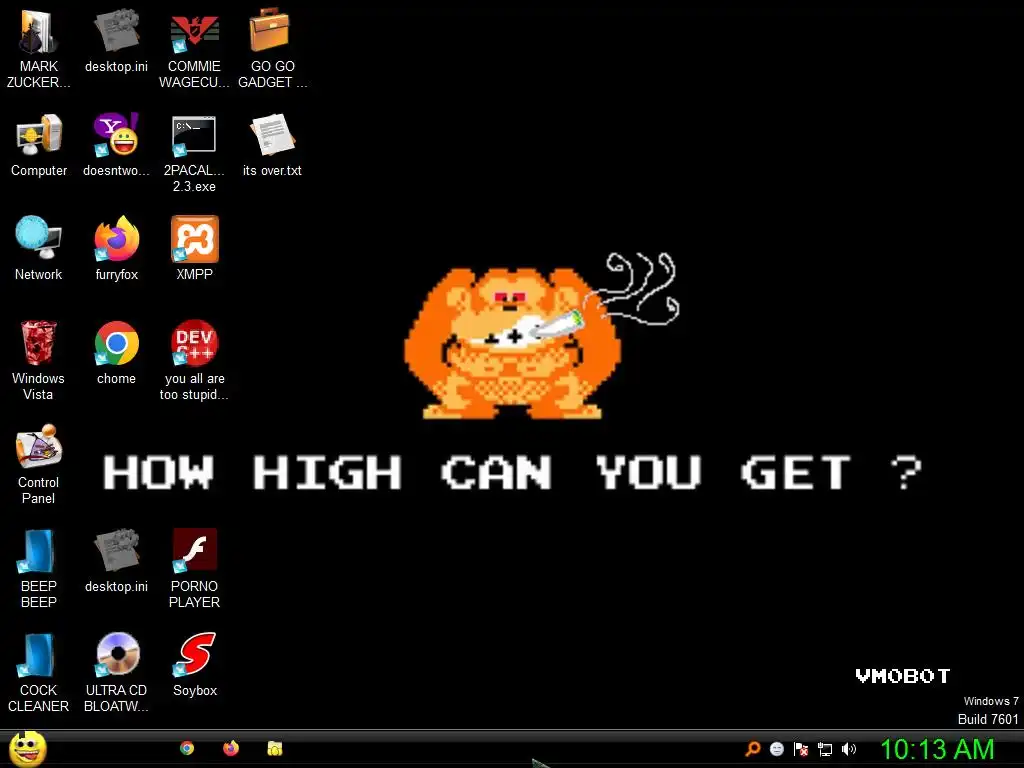Select the GO GO GADGET briefcase icon
Screen dimensions: 1024x768
coord(272,49)
